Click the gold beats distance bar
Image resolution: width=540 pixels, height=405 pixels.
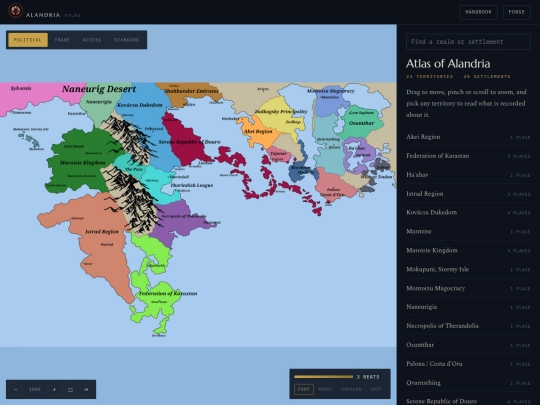323,377
